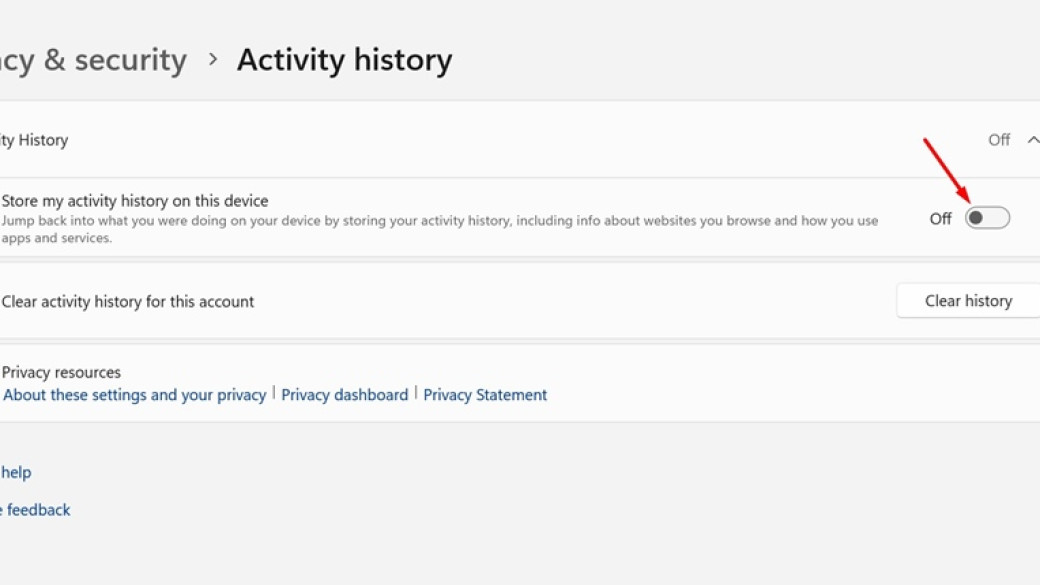The image size is (1040, 585).
Task: Click the Privacy resources heading
Action: click(x=61, y=372)
